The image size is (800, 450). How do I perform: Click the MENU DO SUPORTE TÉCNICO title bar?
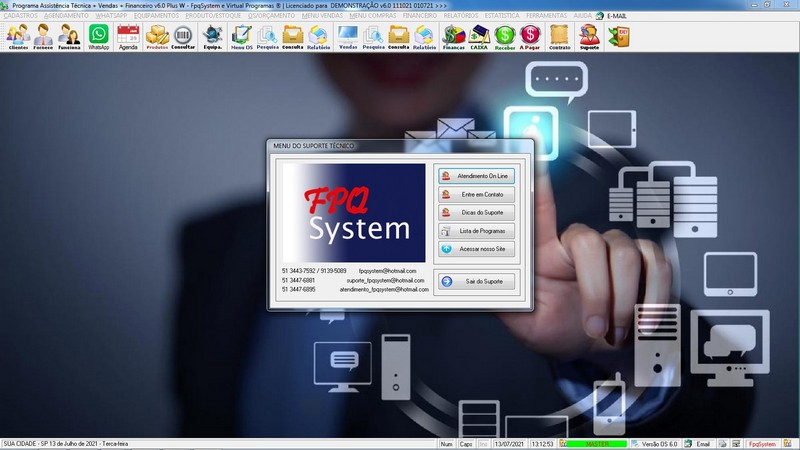(401, 146)
